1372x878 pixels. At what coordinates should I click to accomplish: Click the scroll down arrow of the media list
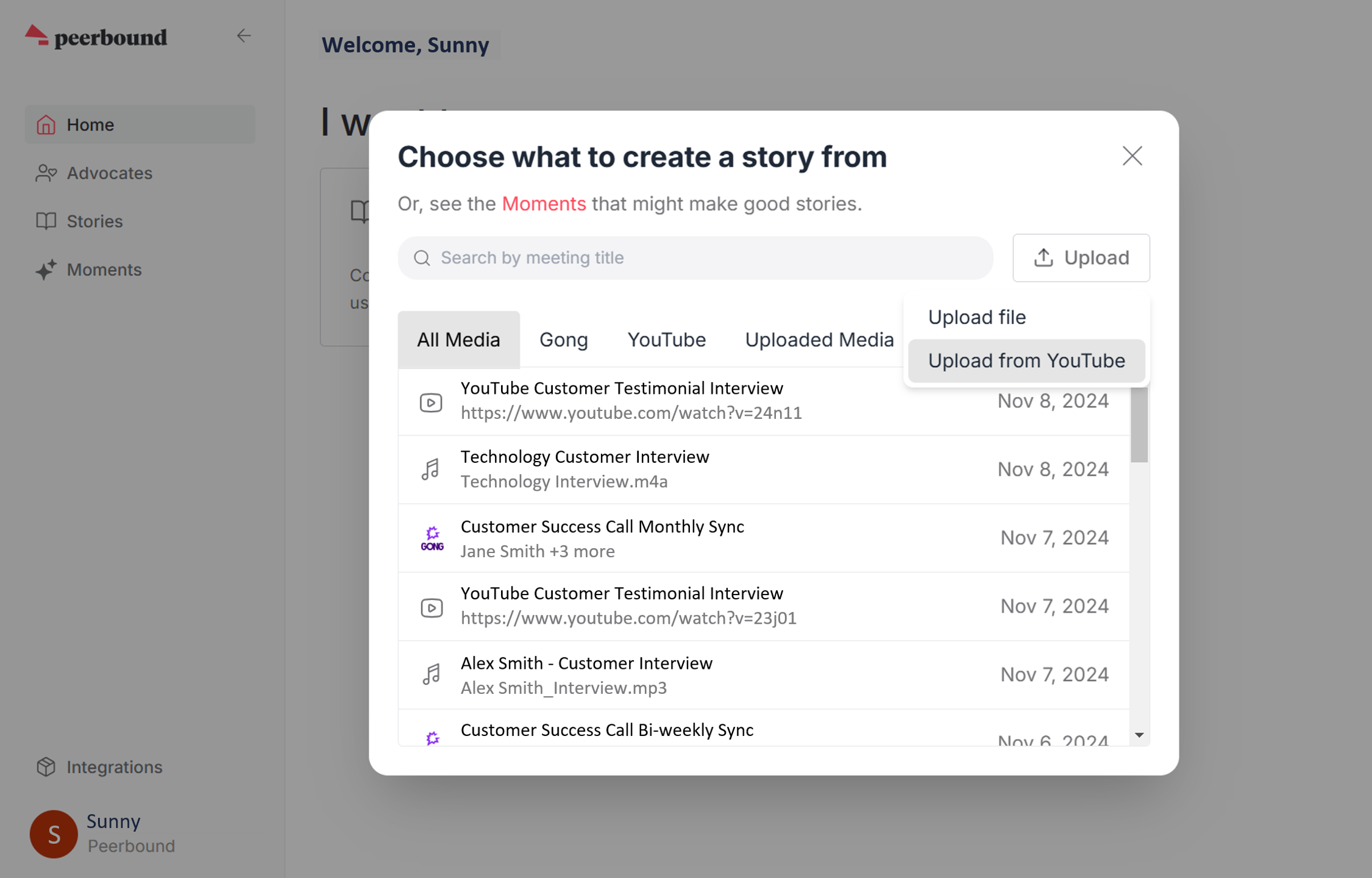click(1139, 735)
